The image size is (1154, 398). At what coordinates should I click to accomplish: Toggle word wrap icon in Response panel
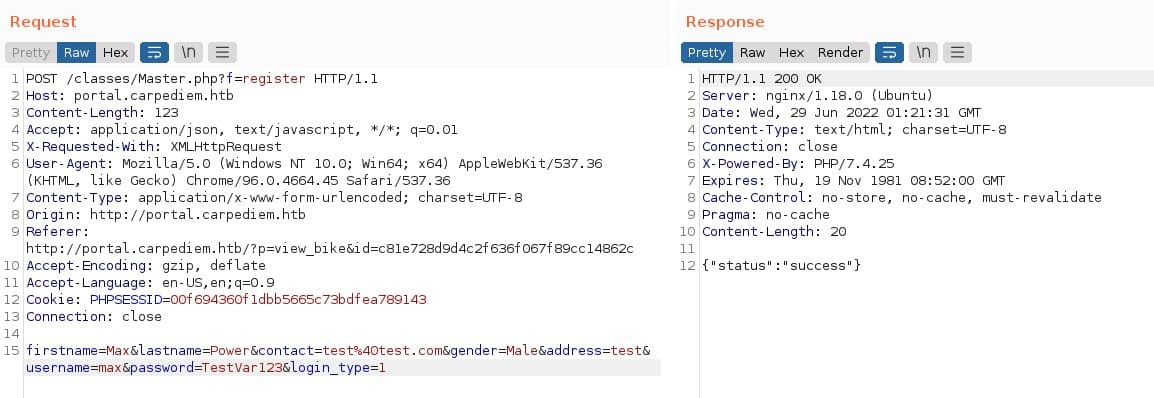click(x=889, y=52)
